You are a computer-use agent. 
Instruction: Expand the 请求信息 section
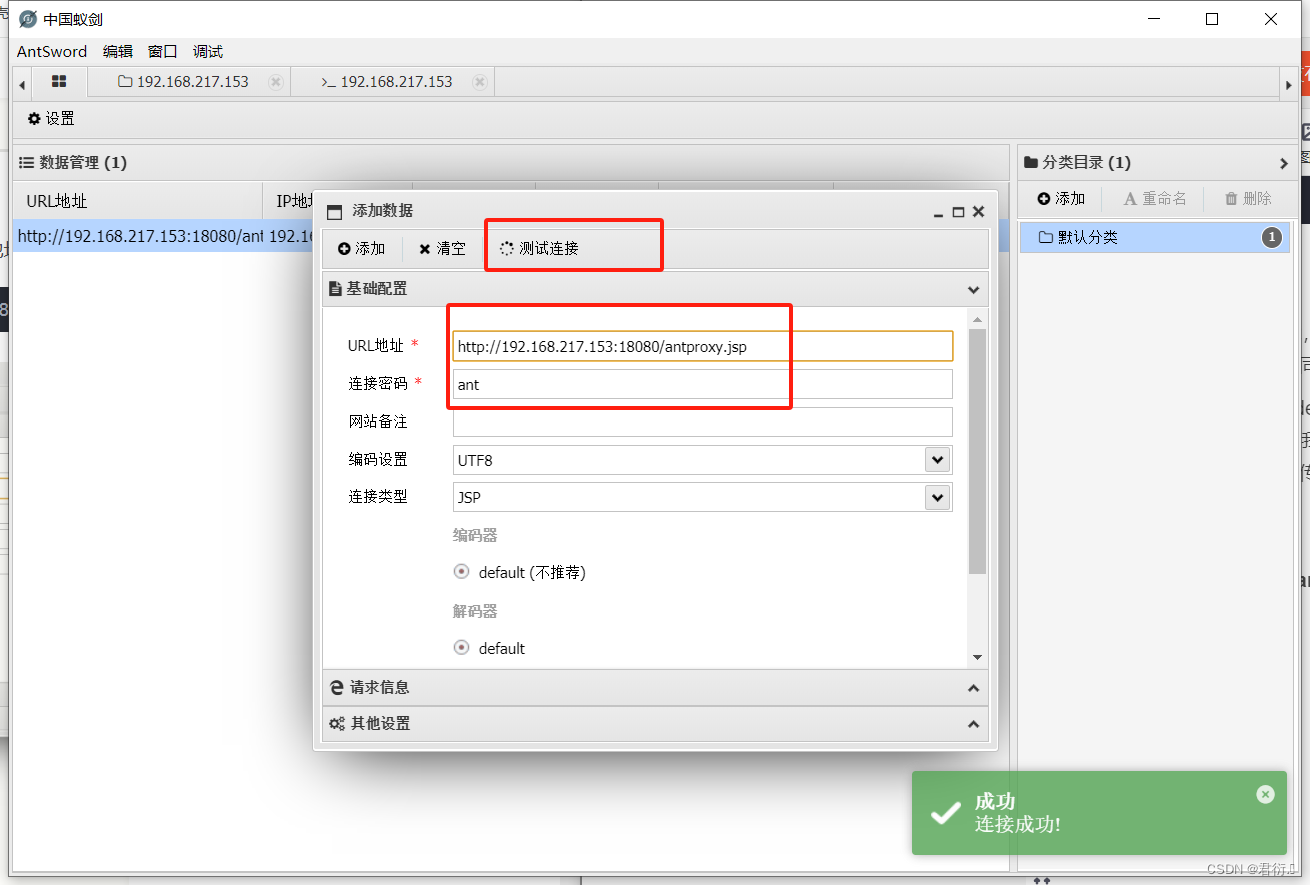(x=973, y=688)
